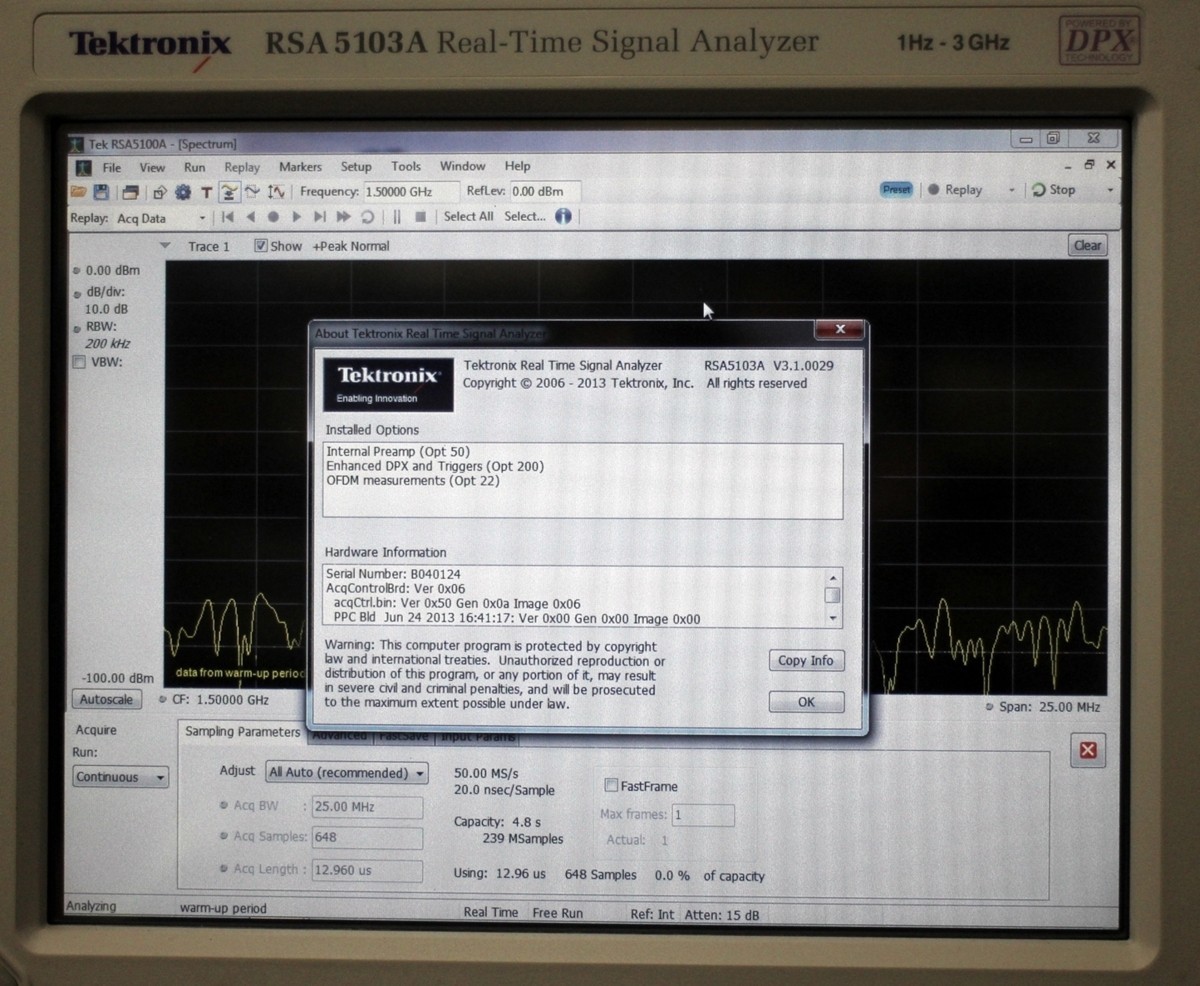This screenshot has height=986, width=1200.
Task: Click hardware info scrollbar up arrow
Action: pos(832,577)
